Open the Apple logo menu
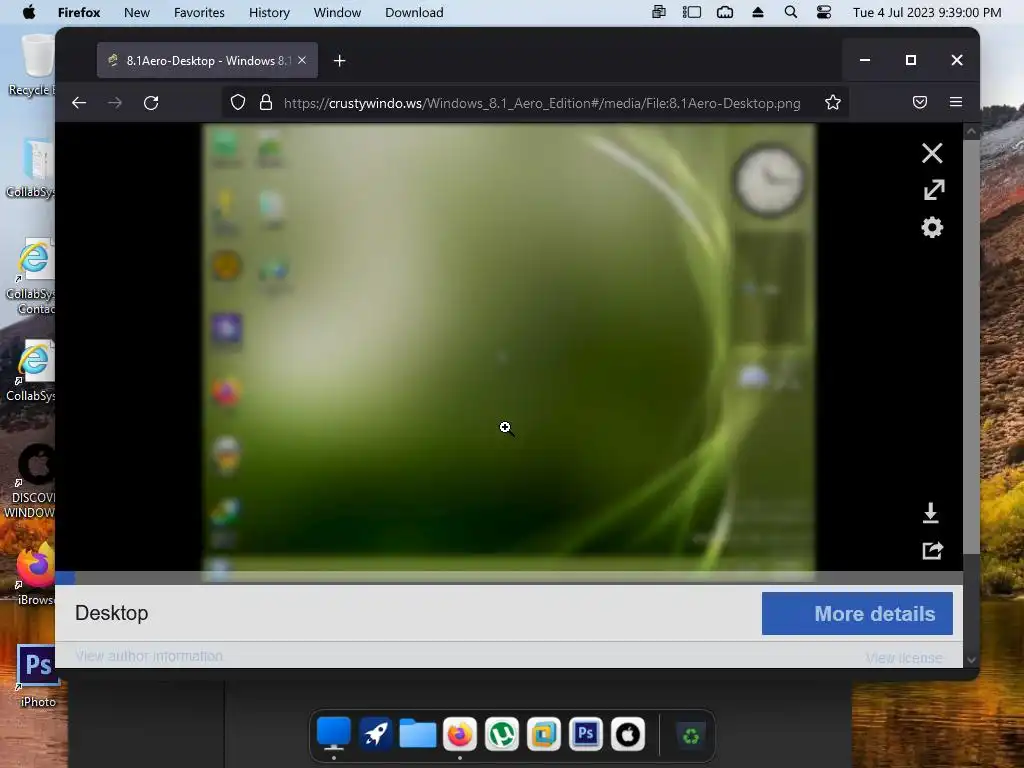This screenshot has width=1024, height=768. tap(29, 12)
